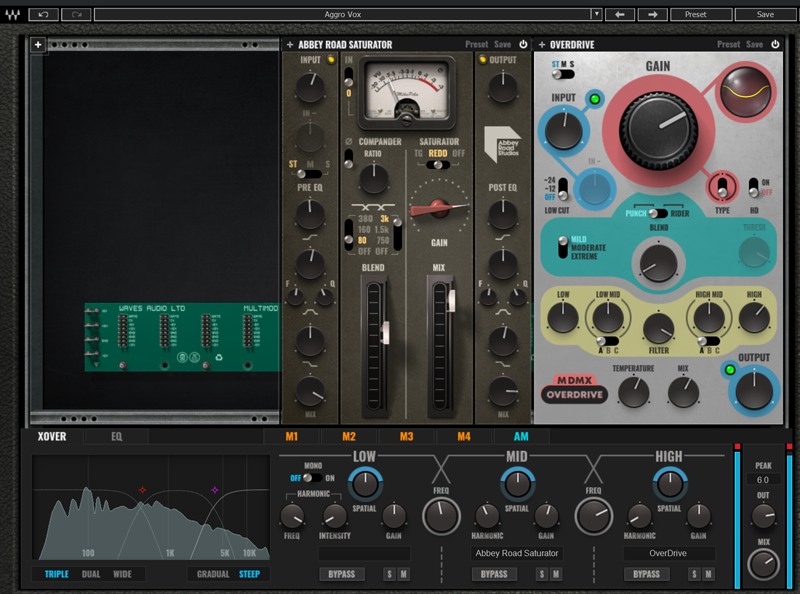
Task: Select the M1 macro tab
Action: coord(291,436)
